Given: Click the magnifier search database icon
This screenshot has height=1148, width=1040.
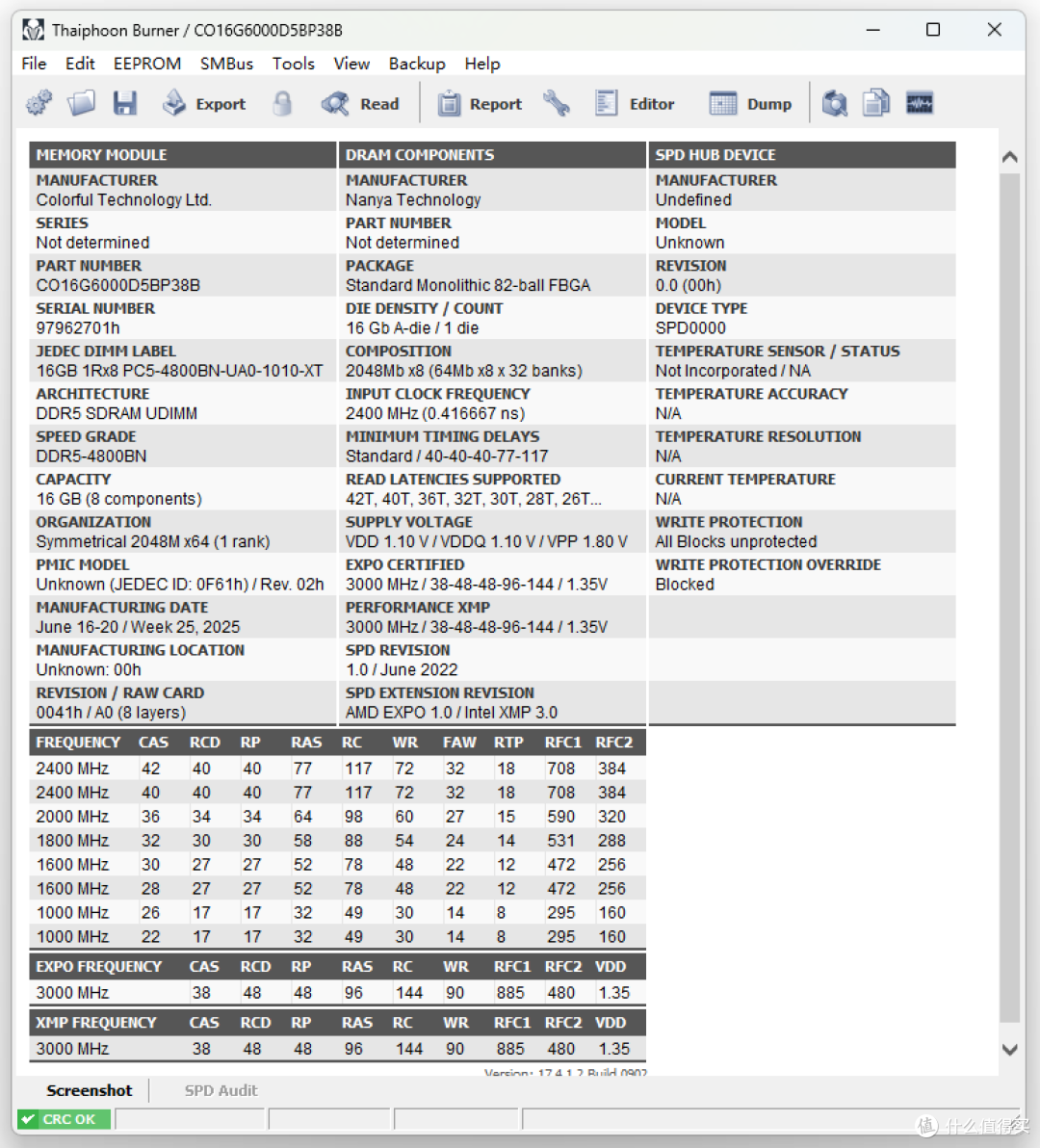Looking at the screenshot, I should (x=834, y=103).
